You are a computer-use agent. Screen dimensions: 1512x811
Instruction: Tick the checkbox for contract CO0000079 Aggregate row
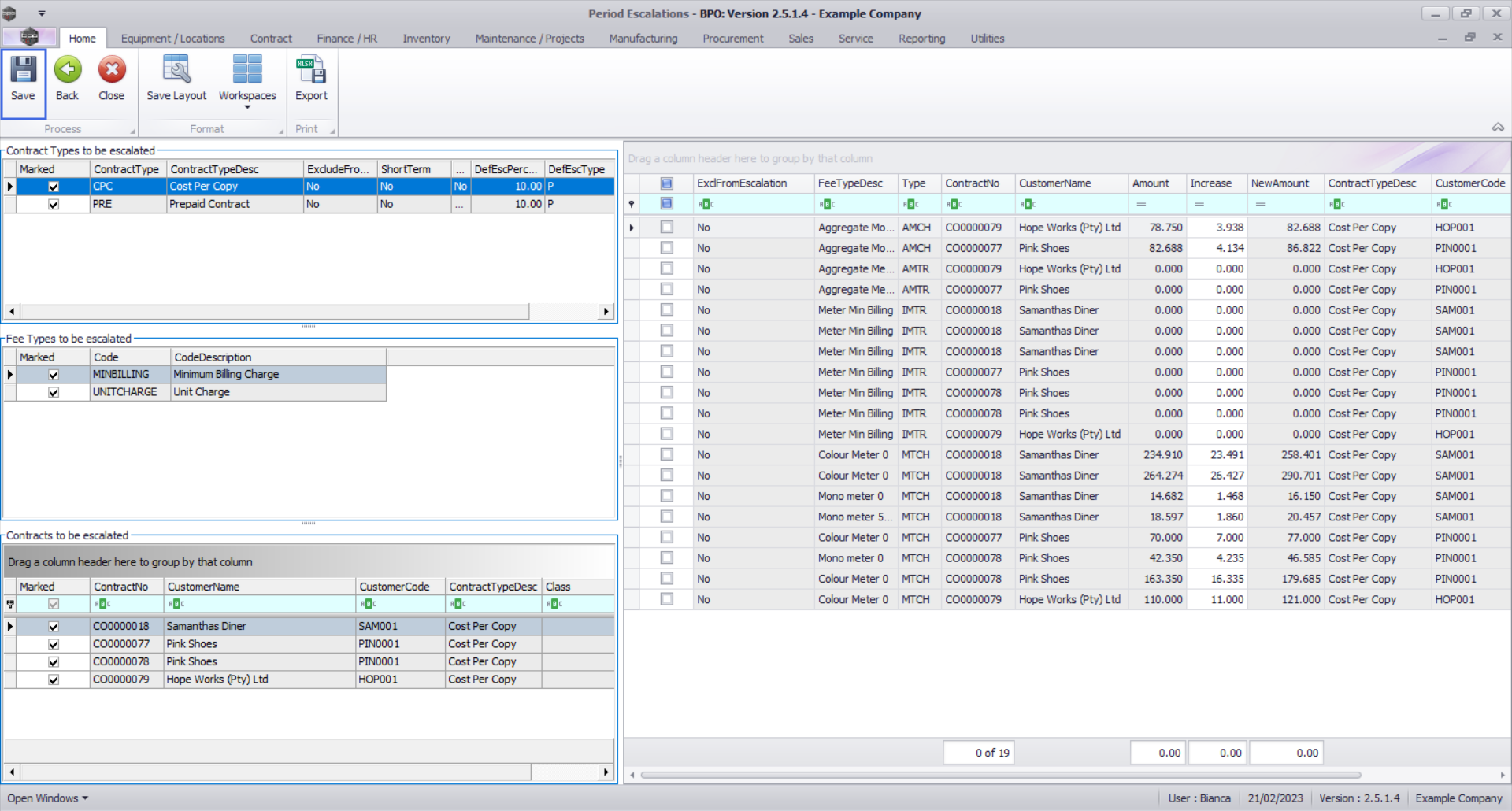click(x=667, y=228)
